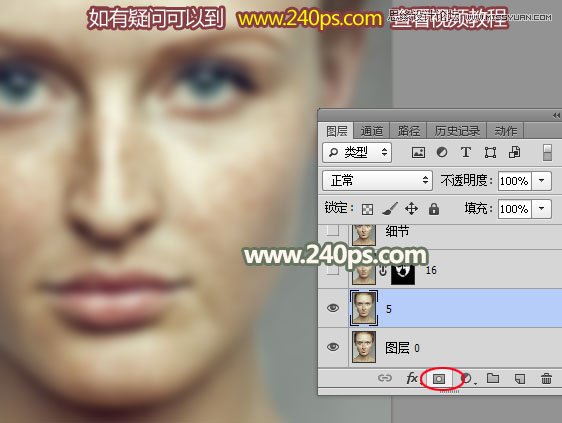Click mask link icon on layer 16

[383, 271]
